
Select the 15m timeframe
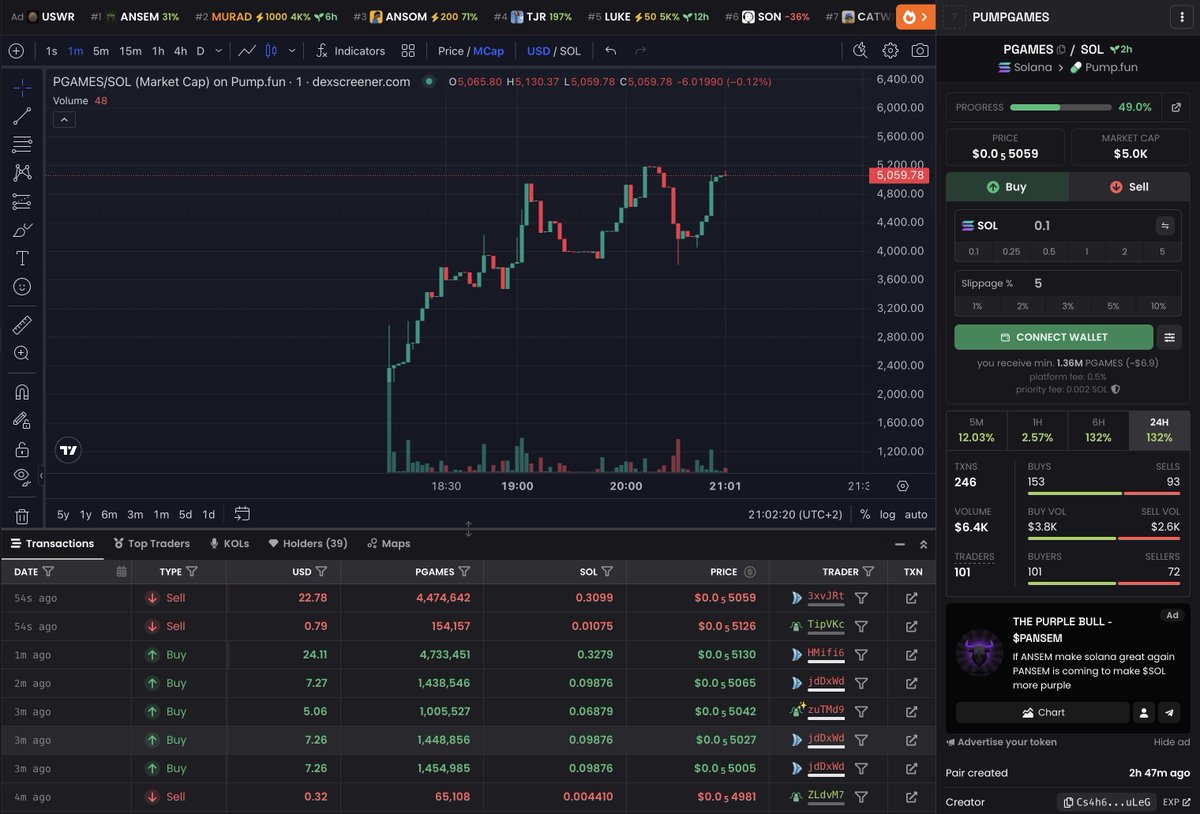[130, 51]
